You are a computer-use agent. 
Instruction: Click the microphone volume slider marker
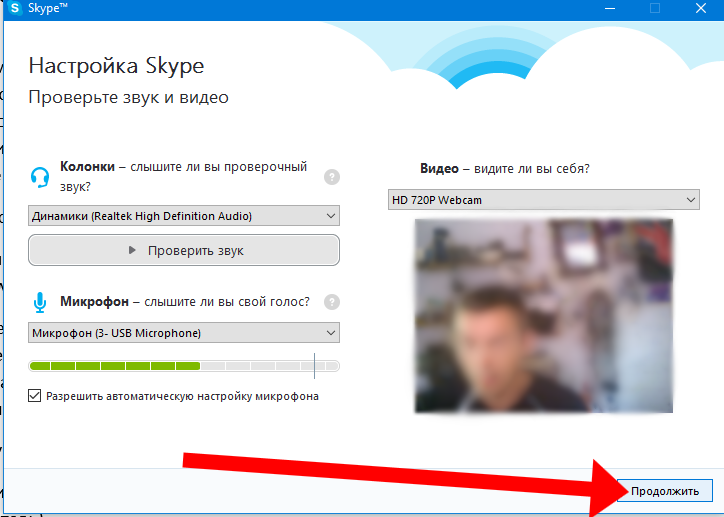315,366
